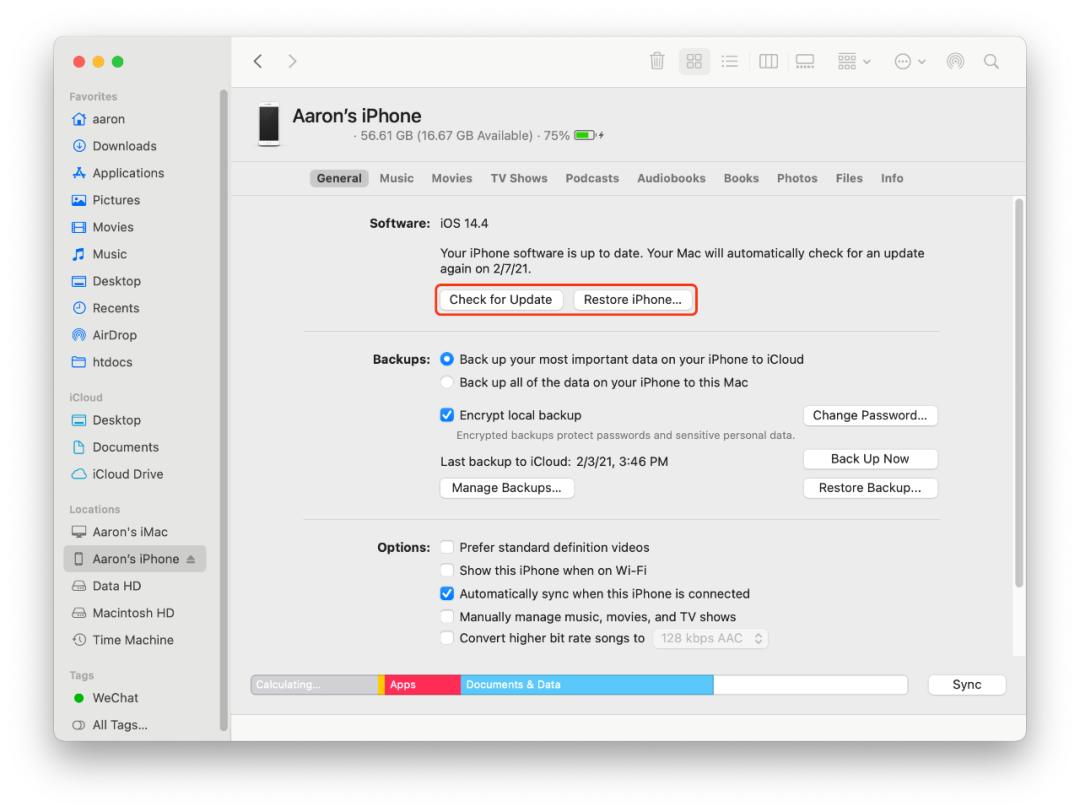Click the Trash icon in the toolbar

(x=656, y=61)
